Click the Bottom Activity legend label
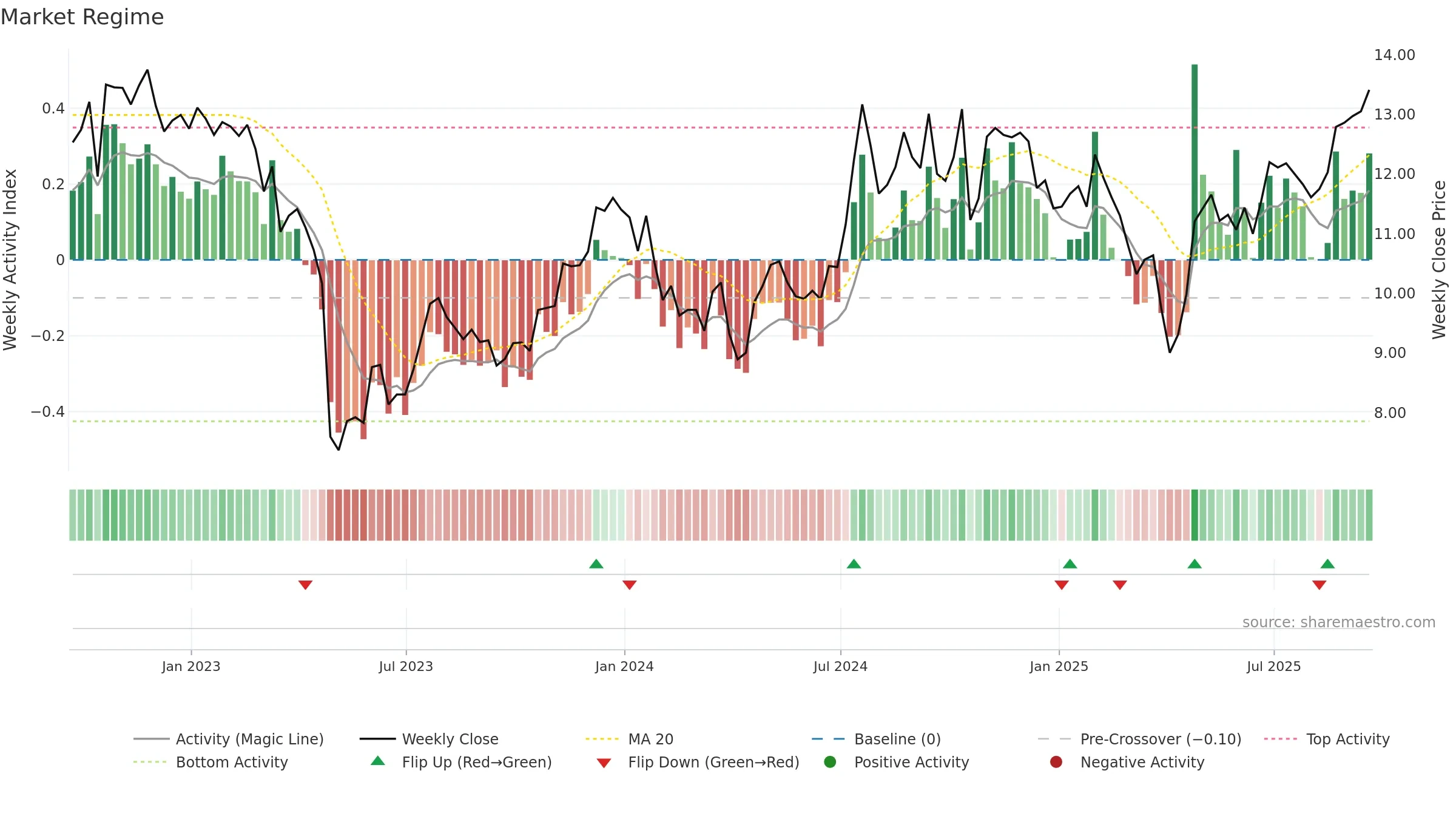 pos(232,762)
